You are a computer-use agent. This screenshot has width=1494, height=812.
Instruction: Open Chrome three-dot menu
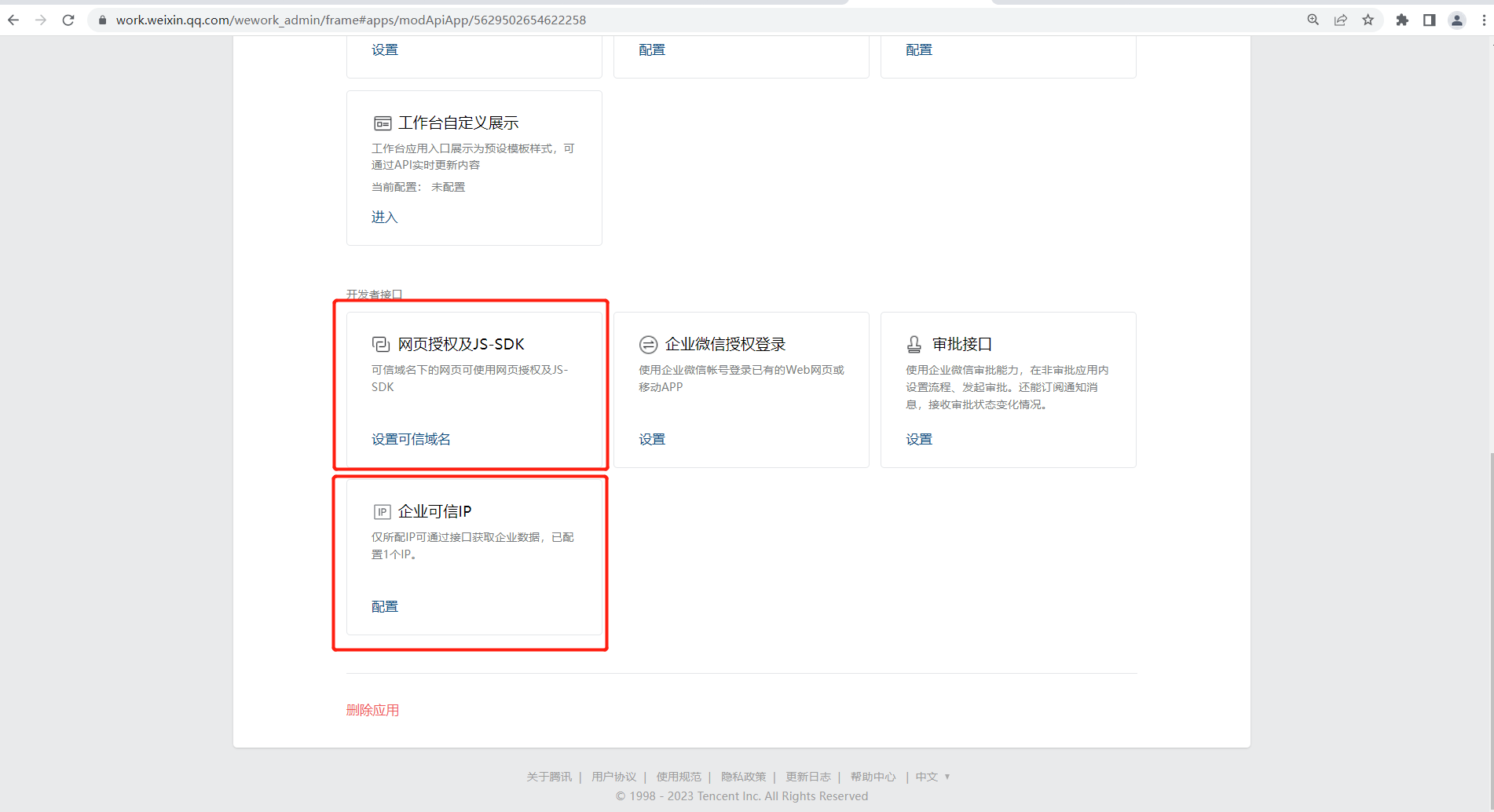(x=1484, y=20)
